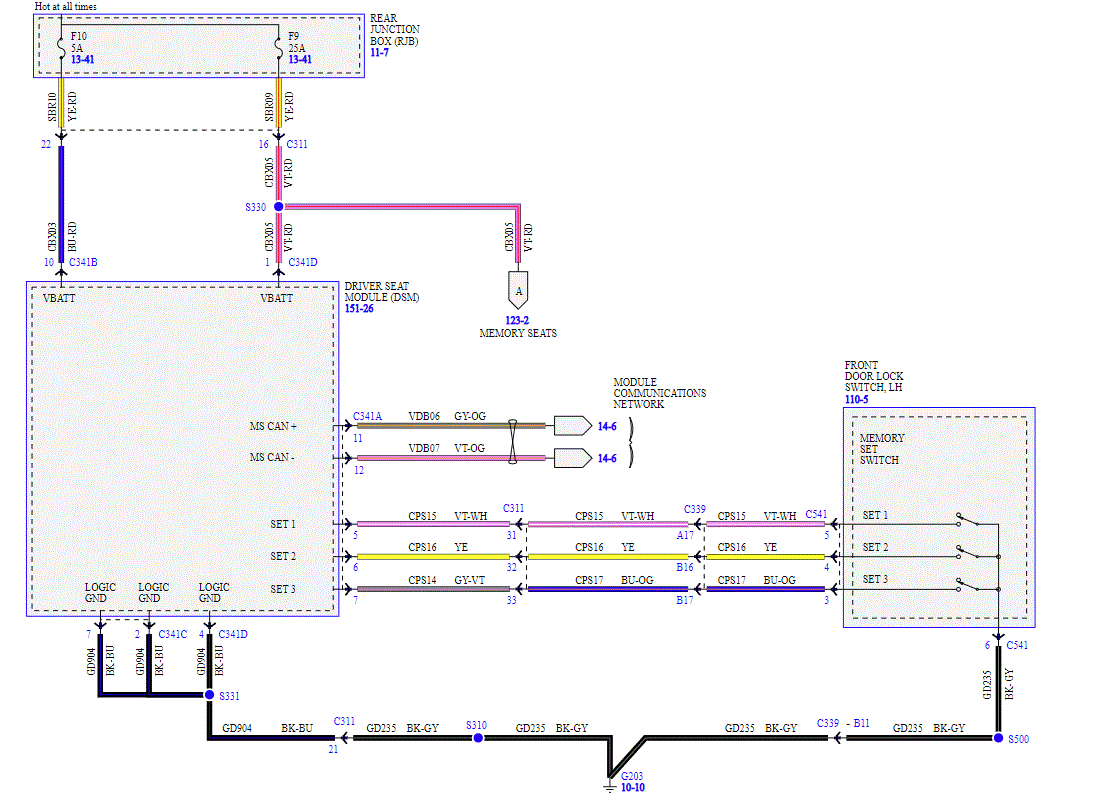Open the 110-5 door lock switch reference
The height and width of the screenshot is (796, 1099).
click(856, 399)
